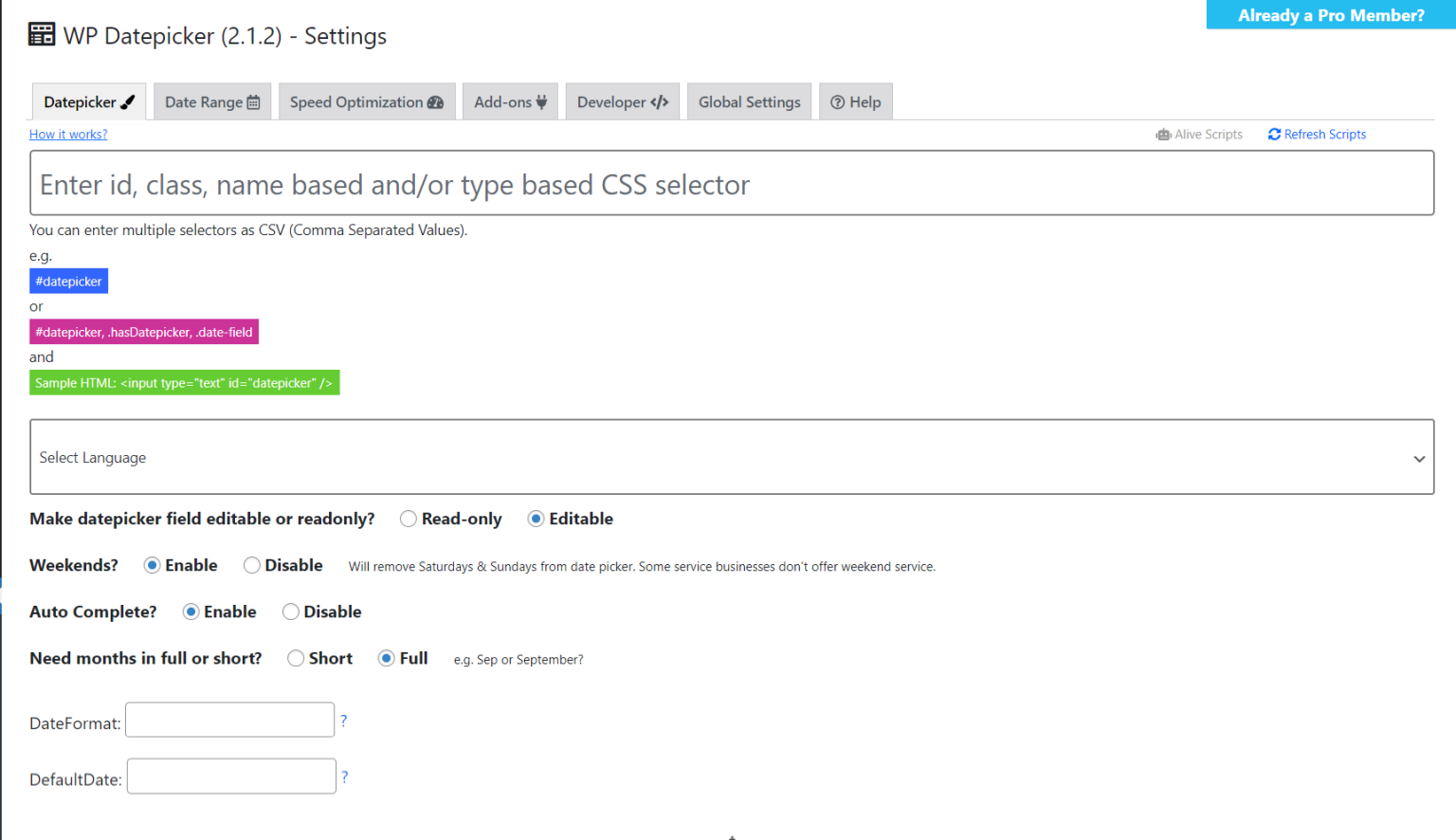Select Read-only for datepicker field
Screen dimensions: 1456x840
(409, 519)
